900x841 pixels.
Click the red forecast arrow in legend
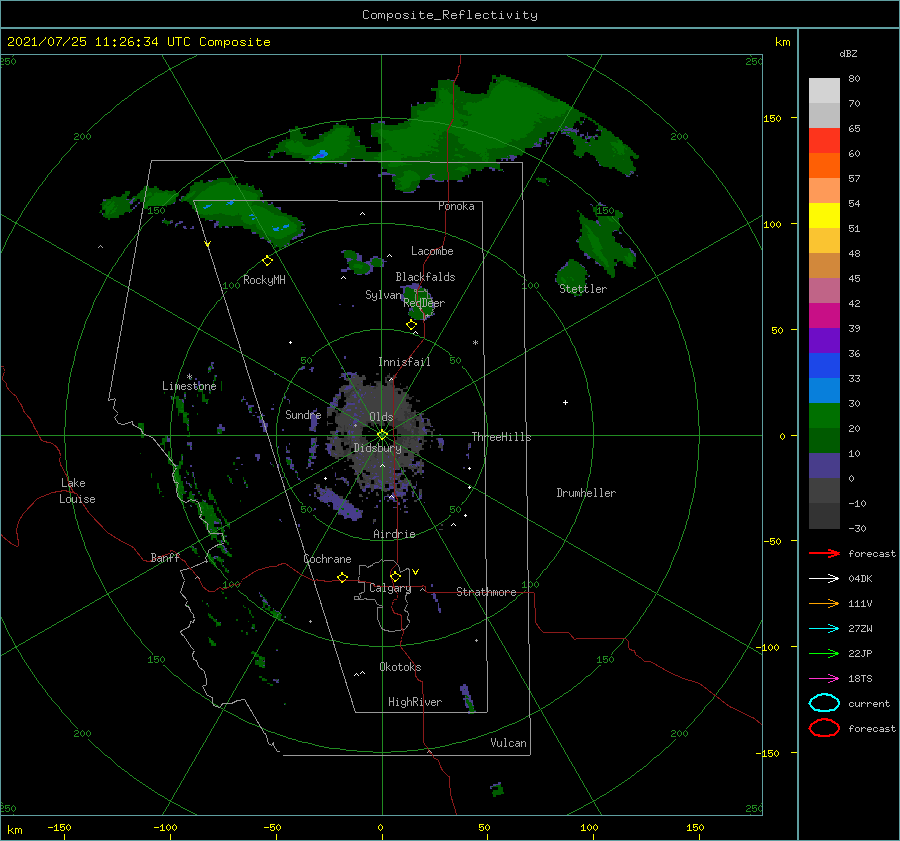coord(824,553)
